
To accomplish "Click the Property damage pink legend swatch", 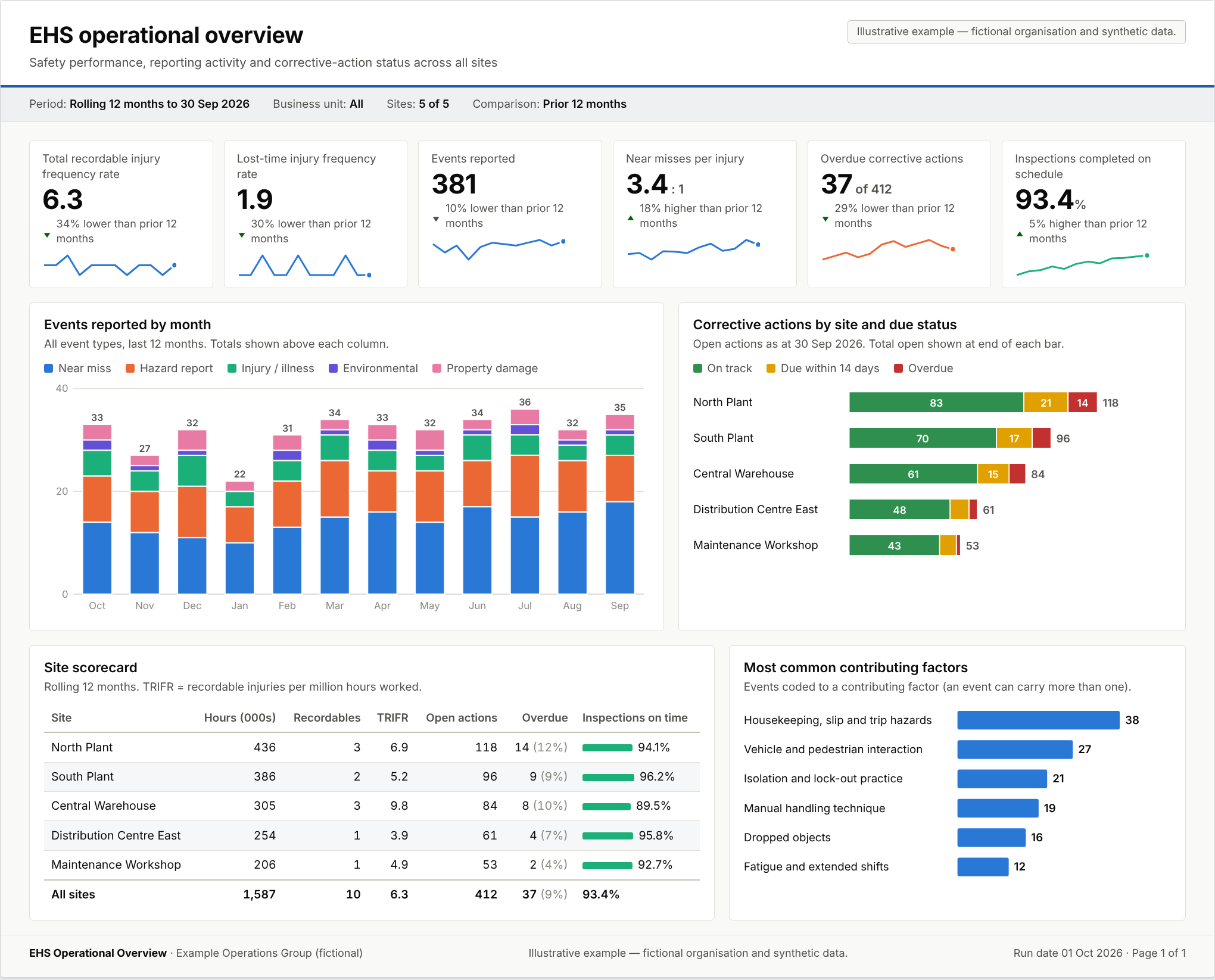I will click(x=437, y=369).
